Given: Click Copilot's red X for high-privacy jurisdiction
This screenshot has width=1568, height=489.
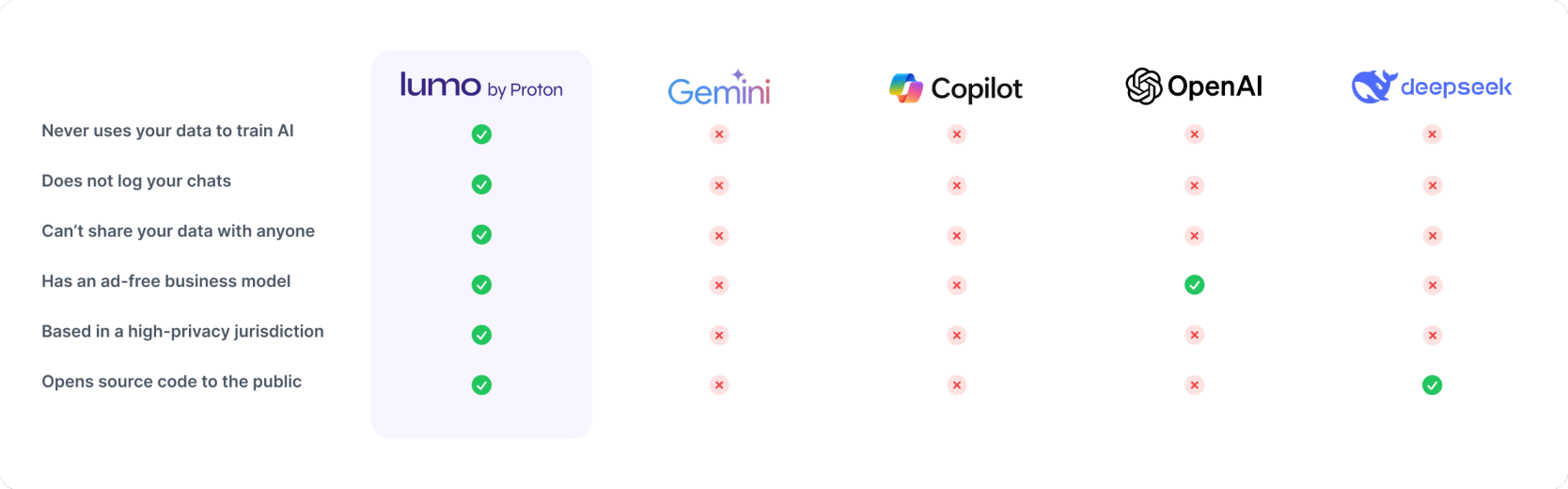Looking at the screenshot, I should tap(957, 335).
